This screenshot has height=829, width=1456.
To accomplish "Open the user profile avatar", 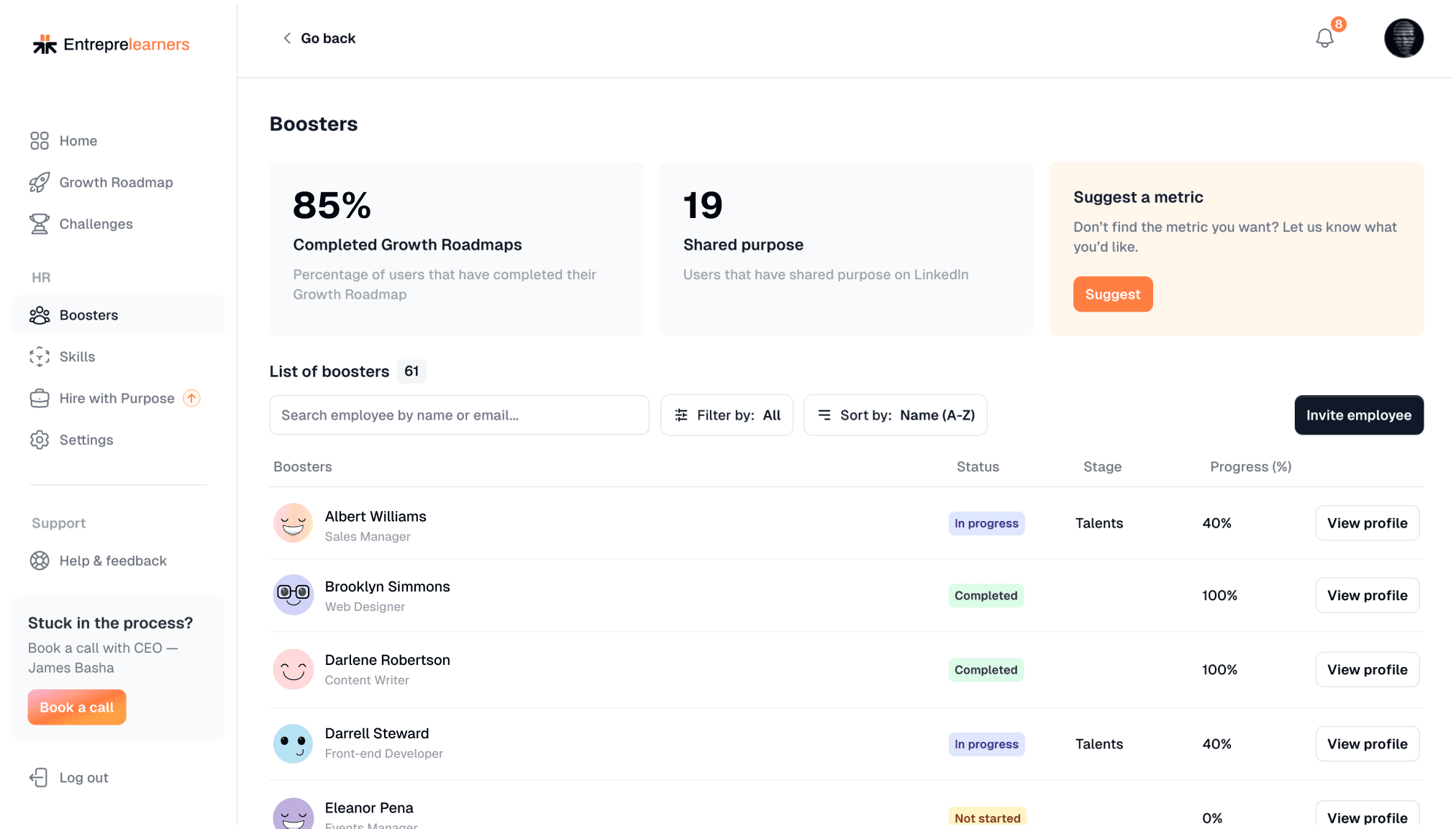I will (1403, 38).
